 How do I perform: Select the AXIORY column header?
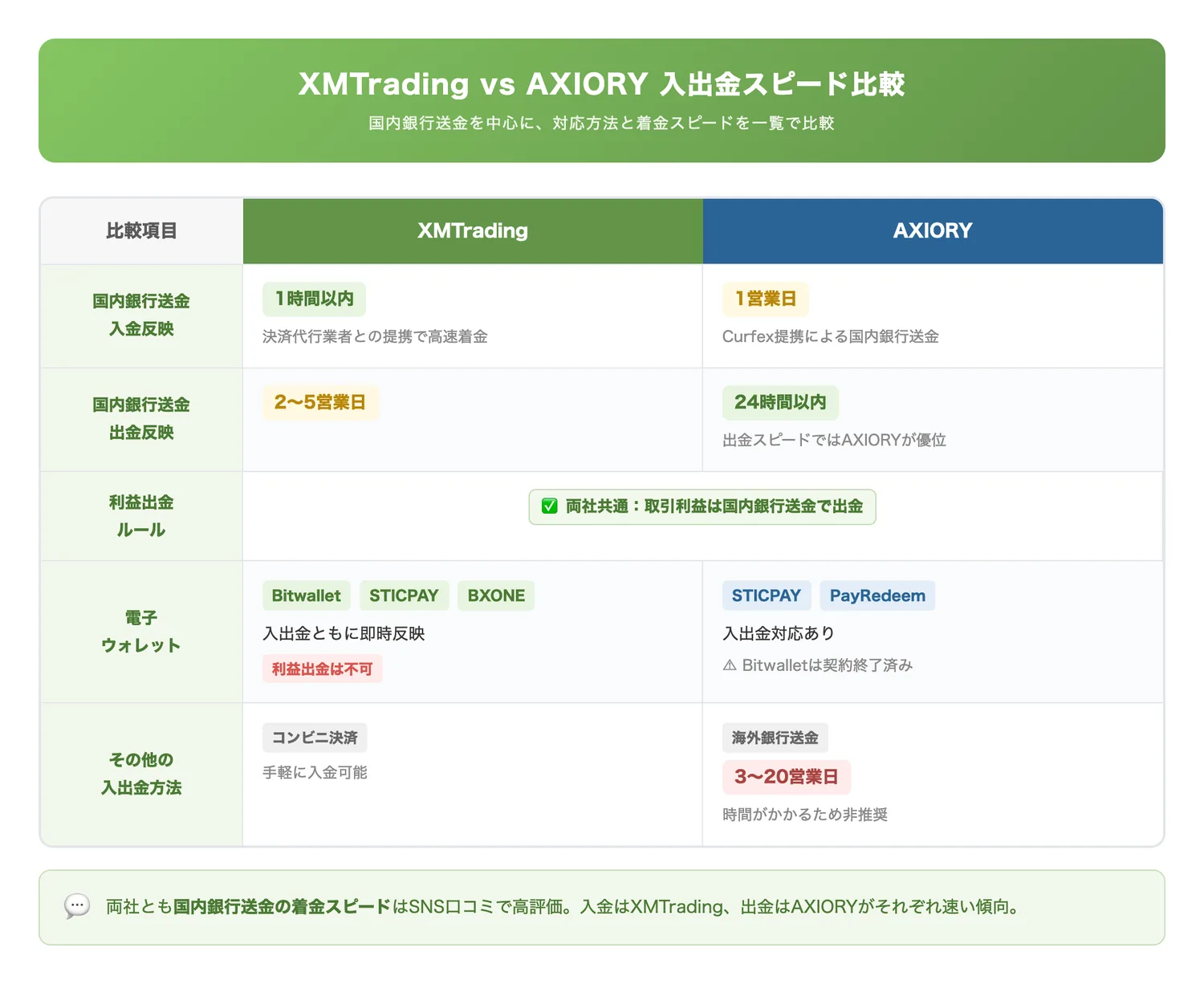click(933, 231)
